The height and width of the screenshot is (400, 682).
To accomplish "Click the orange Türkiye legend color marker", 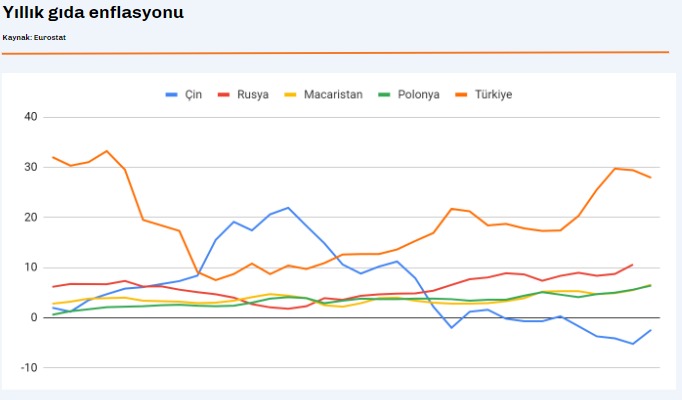I will click(461, 95).
